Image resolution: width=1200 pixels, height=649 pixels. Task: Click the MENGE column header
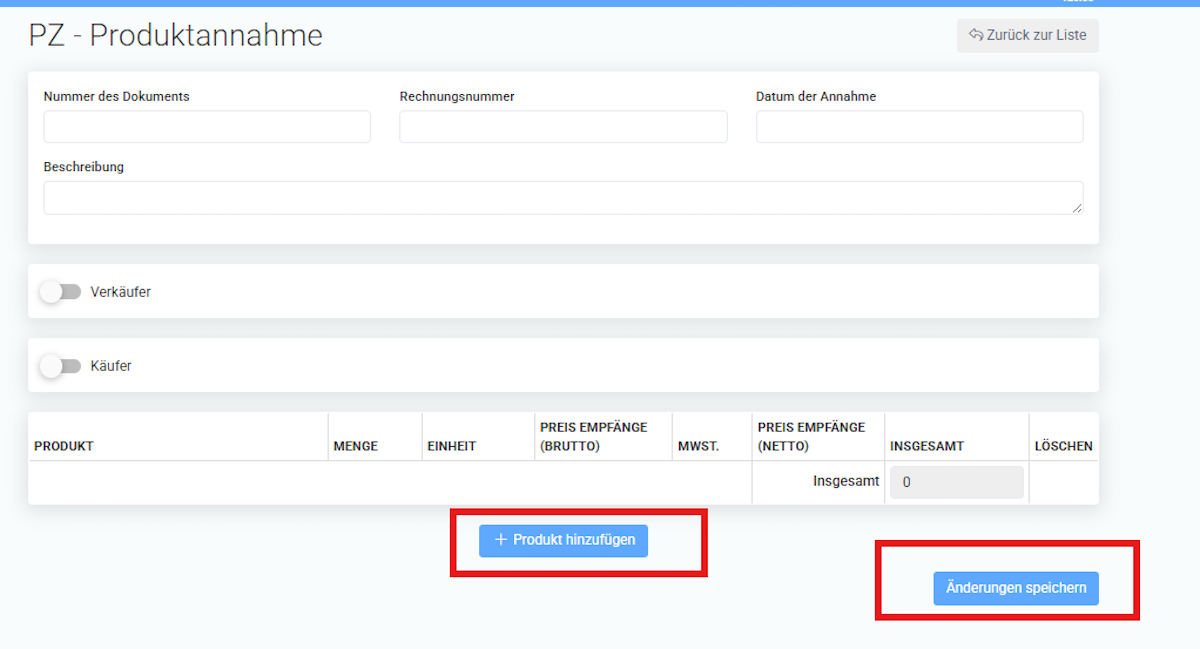point(355,446)
